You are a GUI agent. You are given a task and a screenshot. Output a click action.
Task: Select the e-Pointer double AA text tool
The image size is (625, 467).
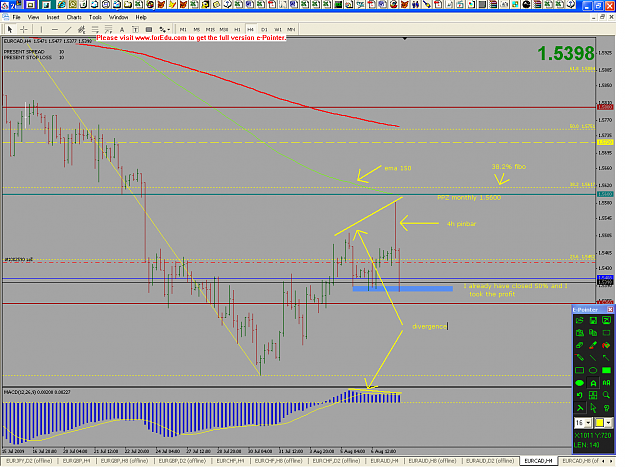click(606, 383)
